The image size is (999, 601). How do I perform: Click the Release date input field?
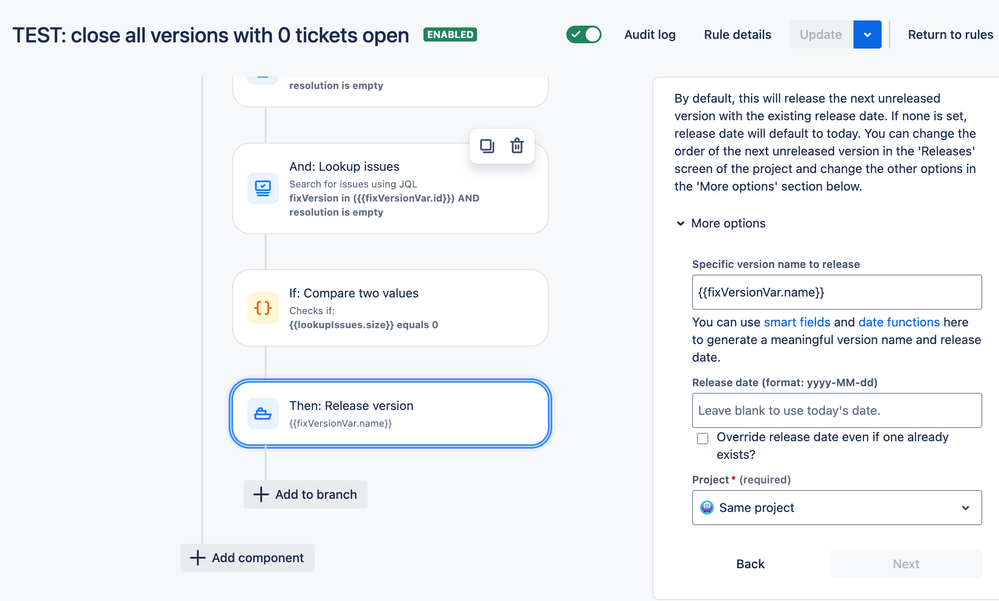click(836, 410)
